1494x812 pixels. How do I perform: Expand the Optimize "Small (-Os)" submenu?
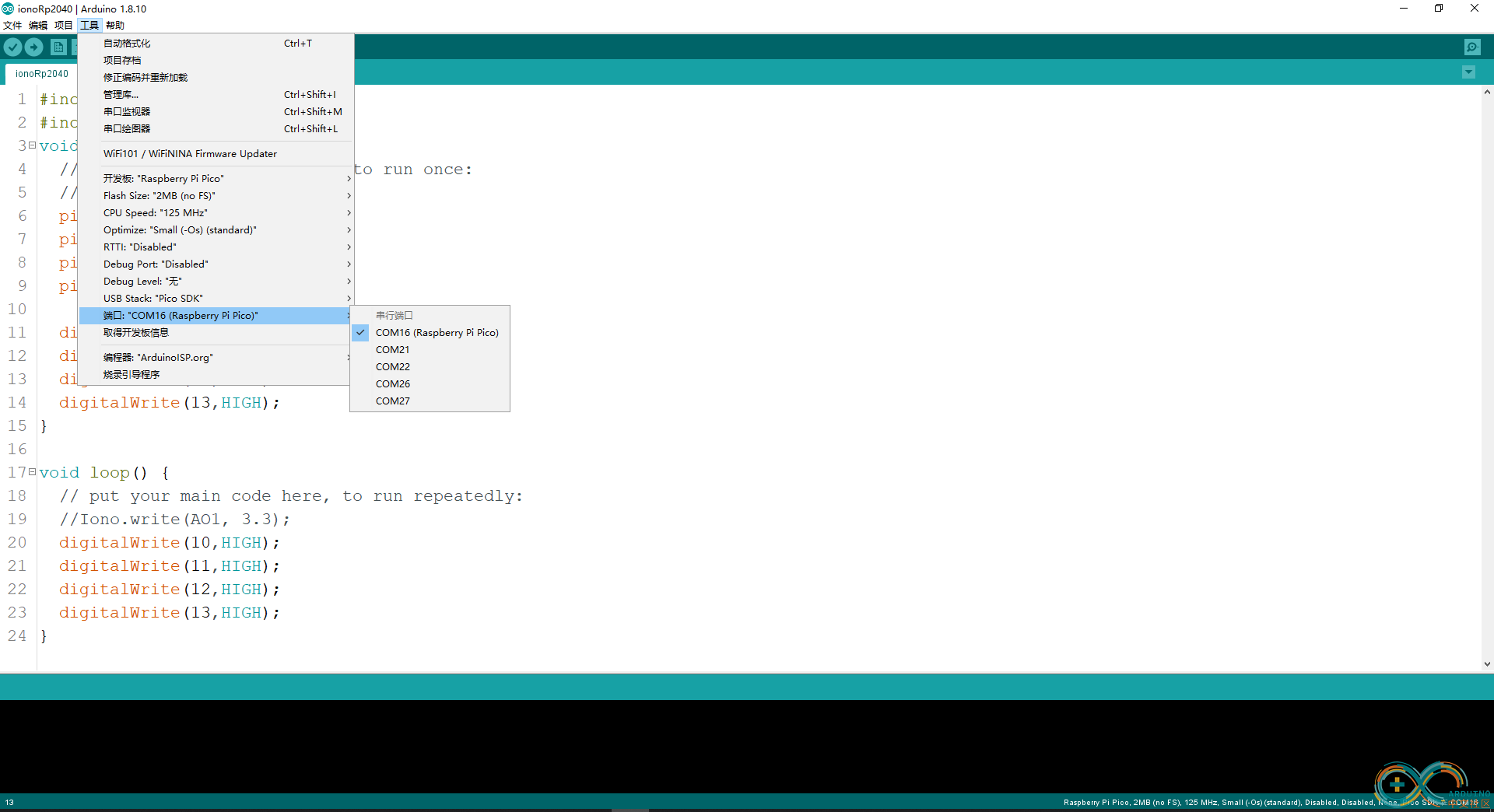pos(216,230)
